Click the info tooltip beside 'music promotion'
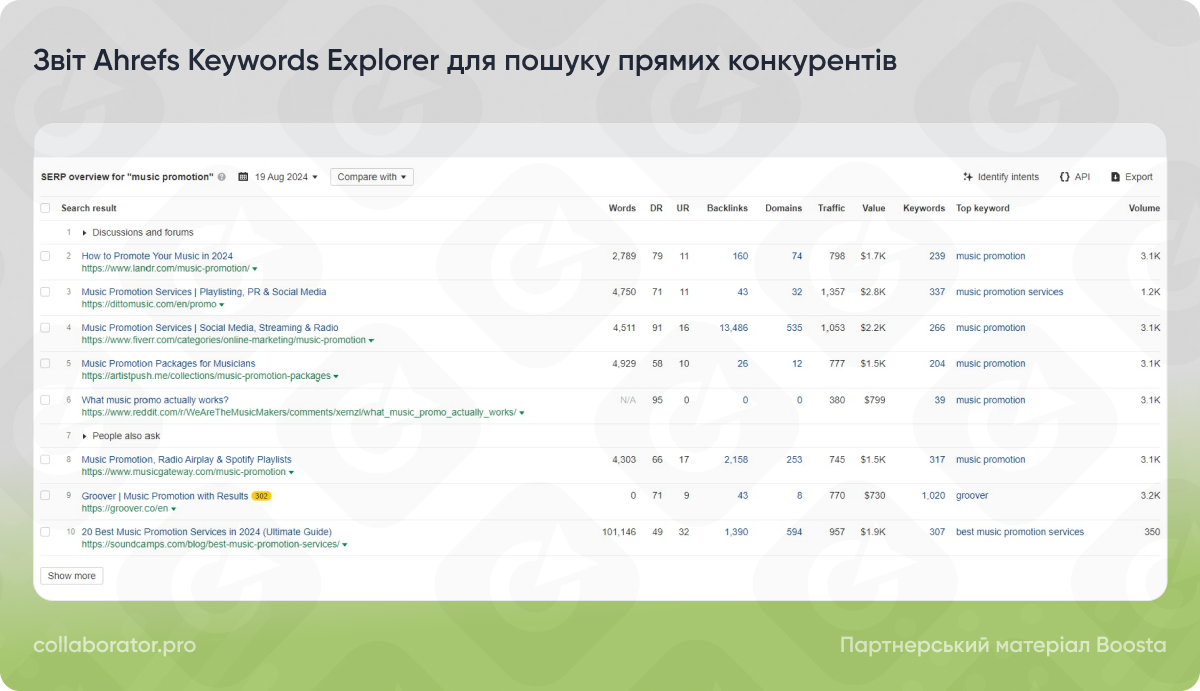The width and height of the screenshot is (1200, 691). (x=221, y=176)
